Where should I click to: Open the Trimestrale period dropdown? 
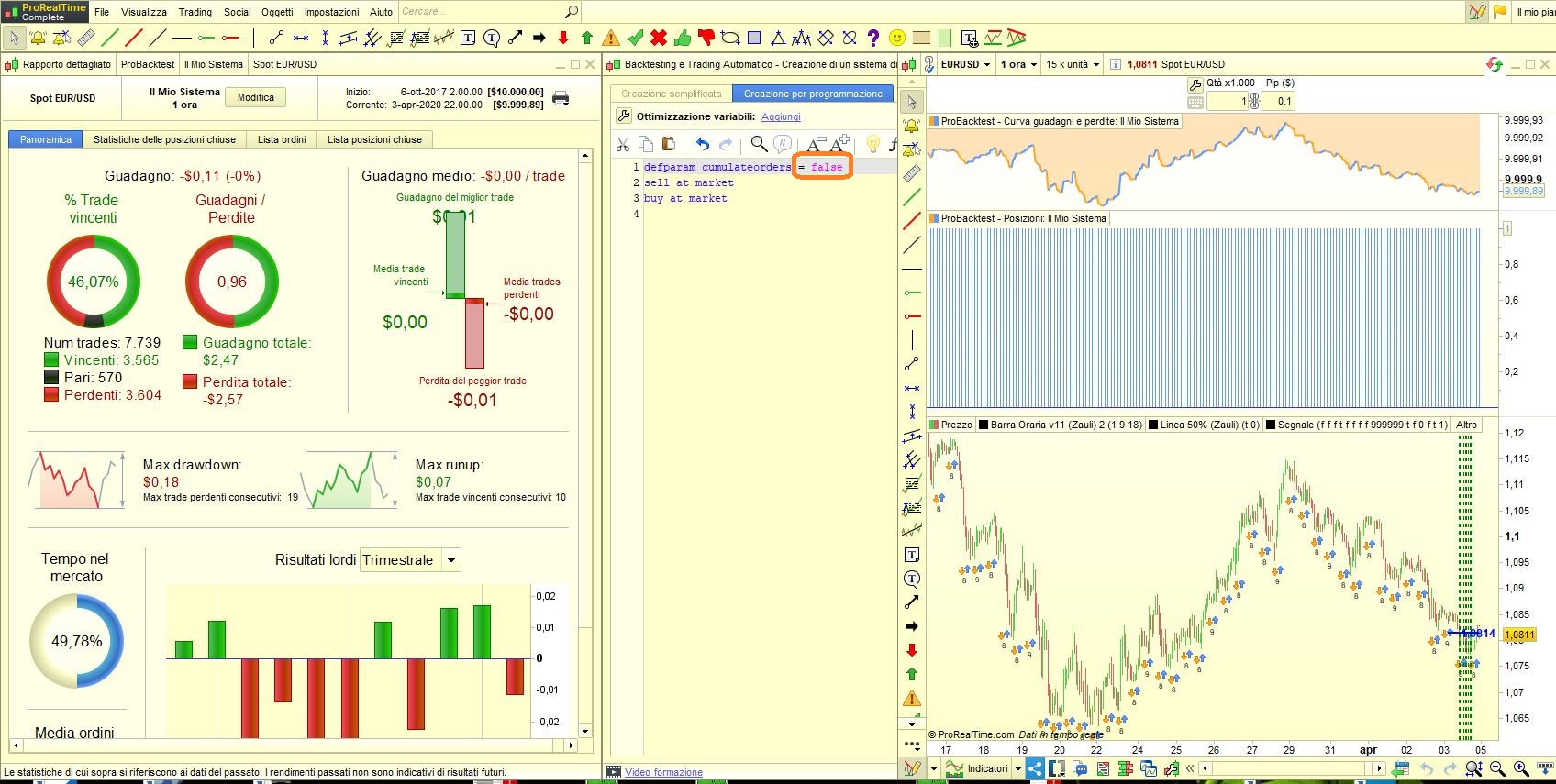410,560
